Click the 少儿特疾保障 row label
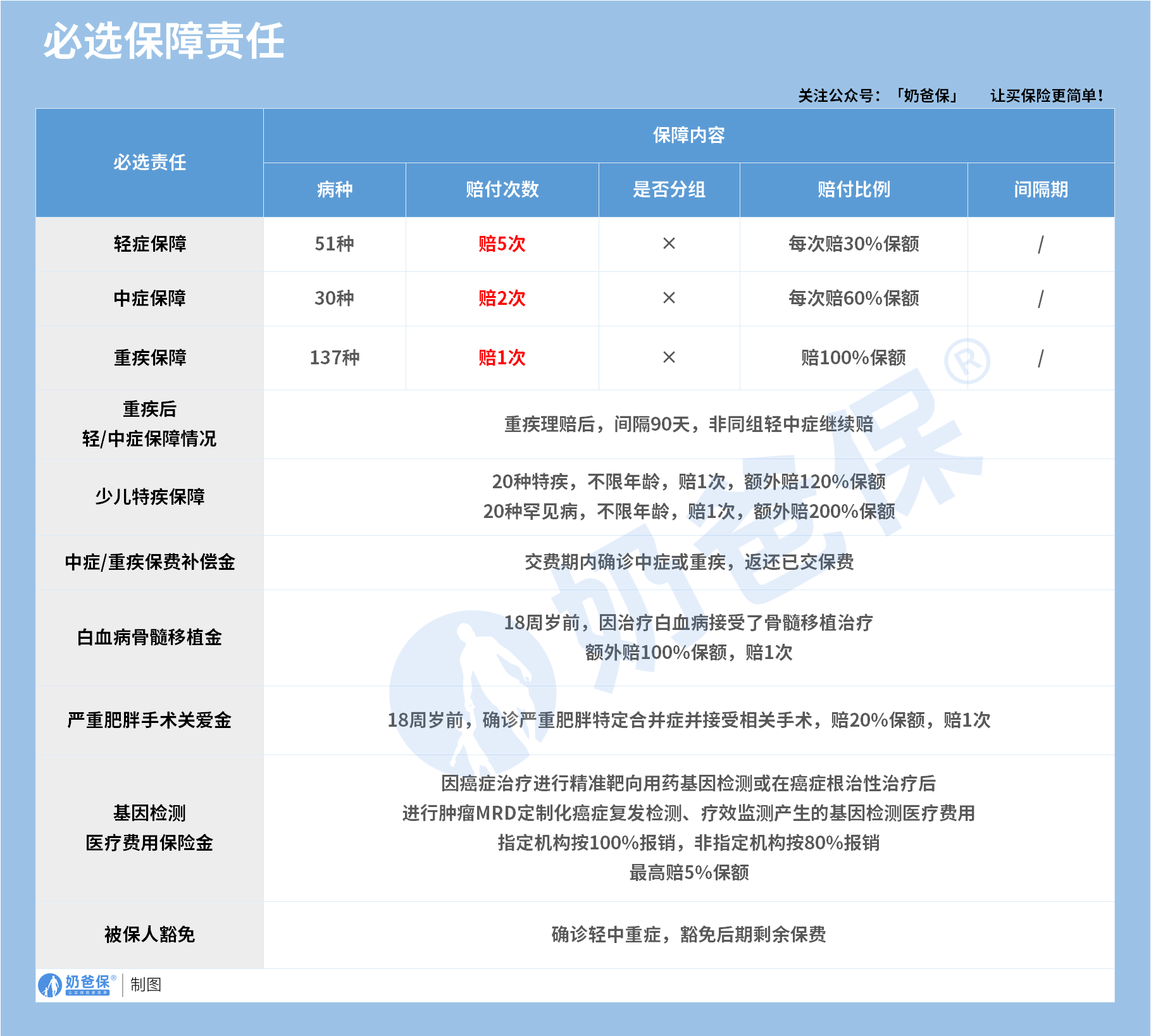Image resolution: width=1151 pixels, height=1036 pixels. pyautogui.click(x=150, y=496)
